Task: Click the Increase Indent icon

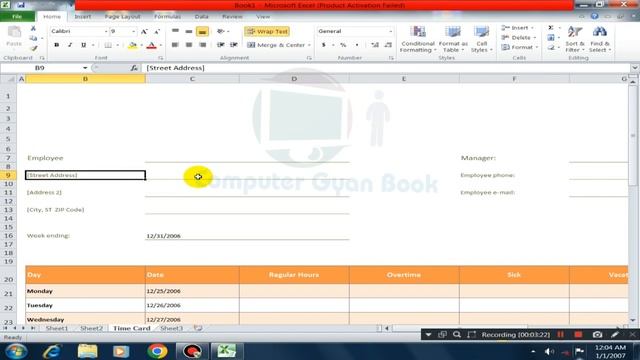Action: [234, 45]
